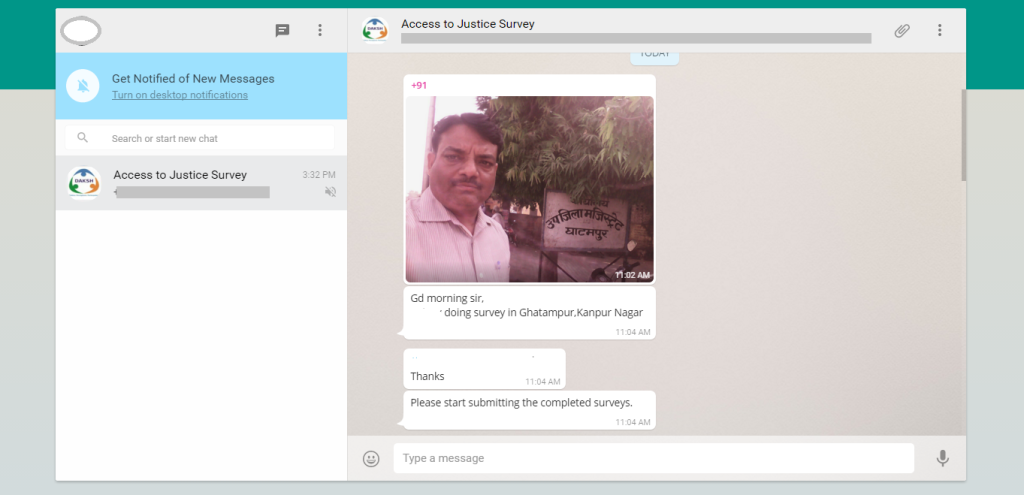Click the TODAY date label
The width and height of the screenshot is (1024, 495).
654,56
